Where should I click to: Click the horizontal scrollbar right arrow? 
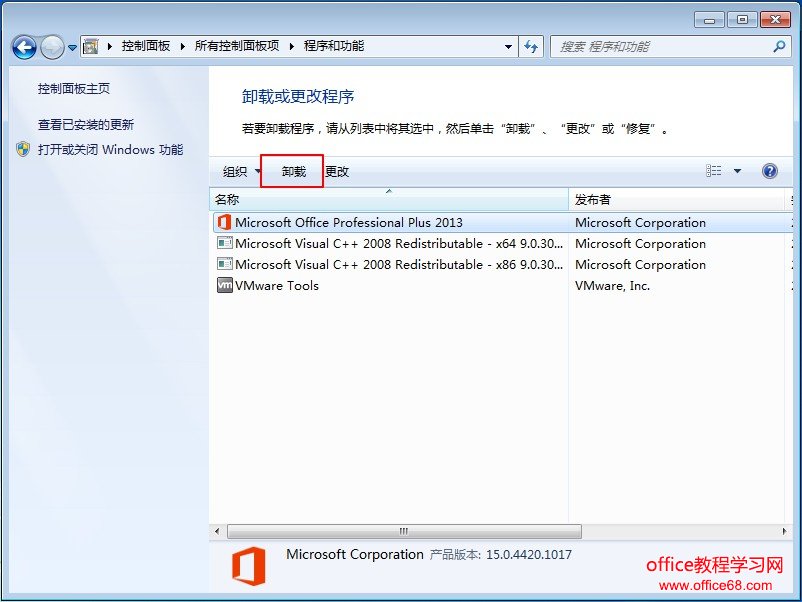click(784, 531)
